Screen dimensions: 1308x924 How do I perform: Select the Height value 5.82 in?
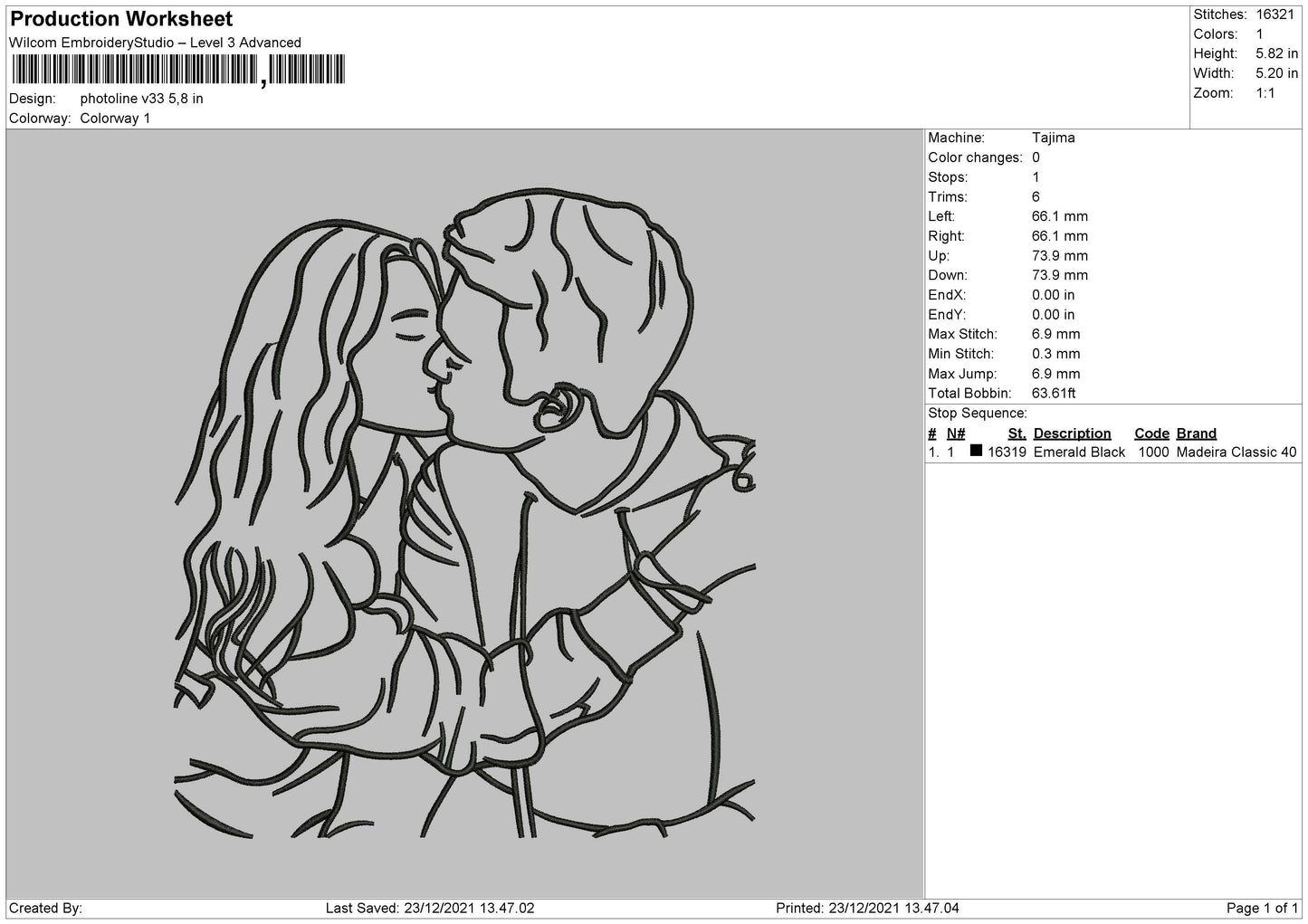tap(1276, 54)
